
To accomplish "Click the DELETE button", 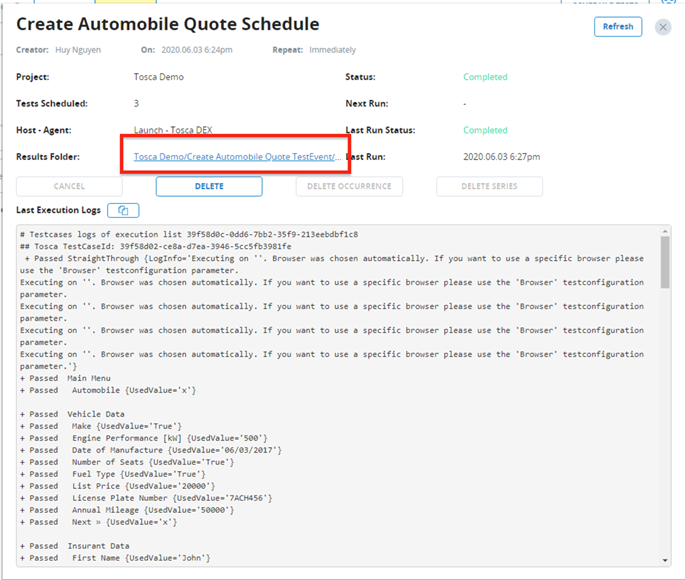I will point(209,186).
